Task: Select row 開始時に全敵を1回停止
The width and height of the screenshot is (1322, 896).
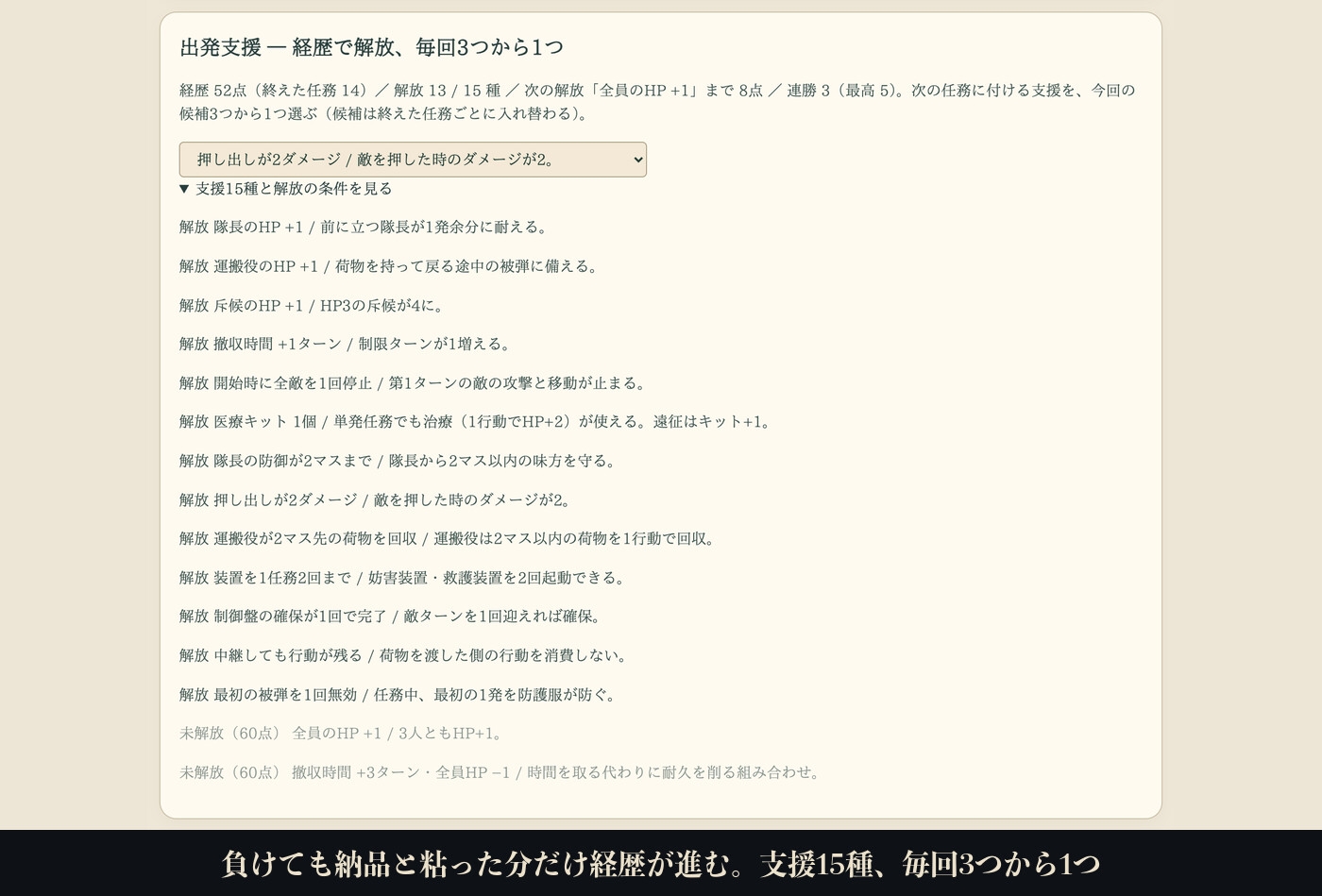Action: pos(415,383)
